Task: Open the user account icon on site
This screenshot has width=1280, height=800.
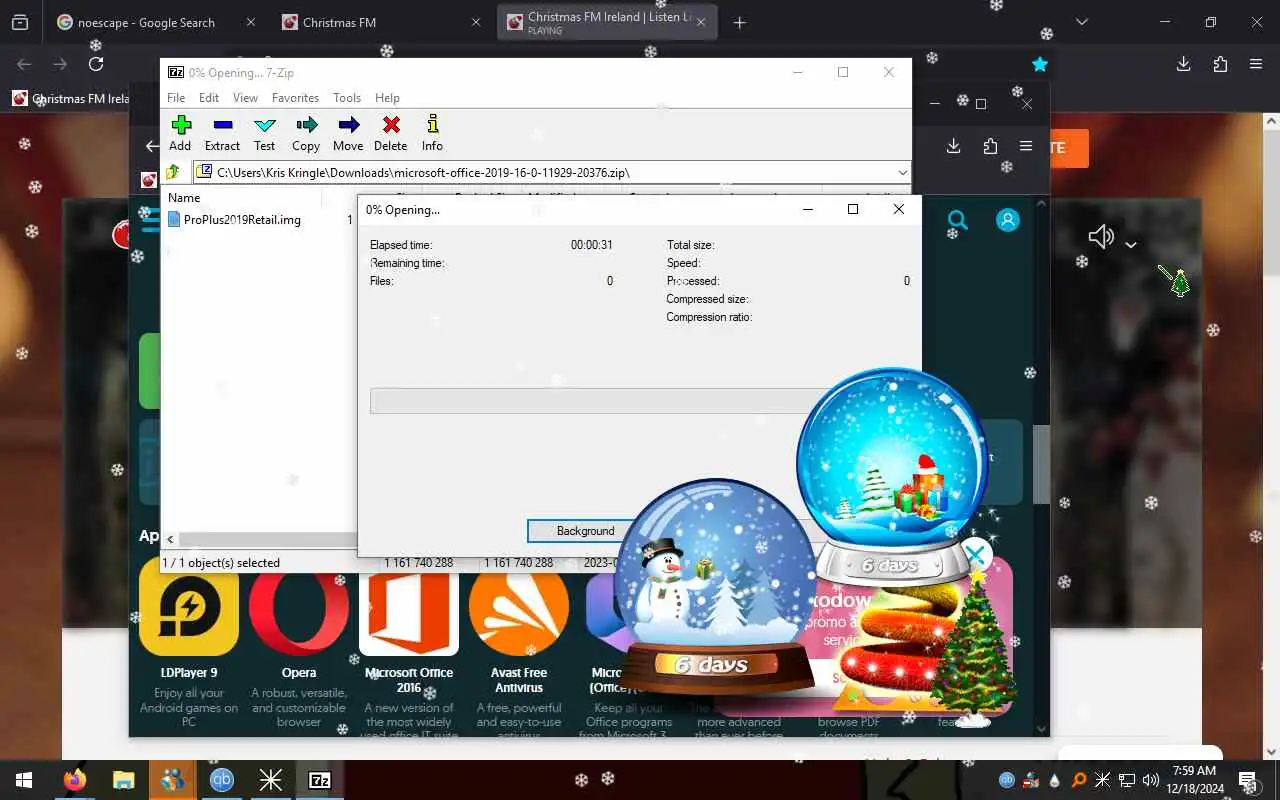Action: [1008, 220]
